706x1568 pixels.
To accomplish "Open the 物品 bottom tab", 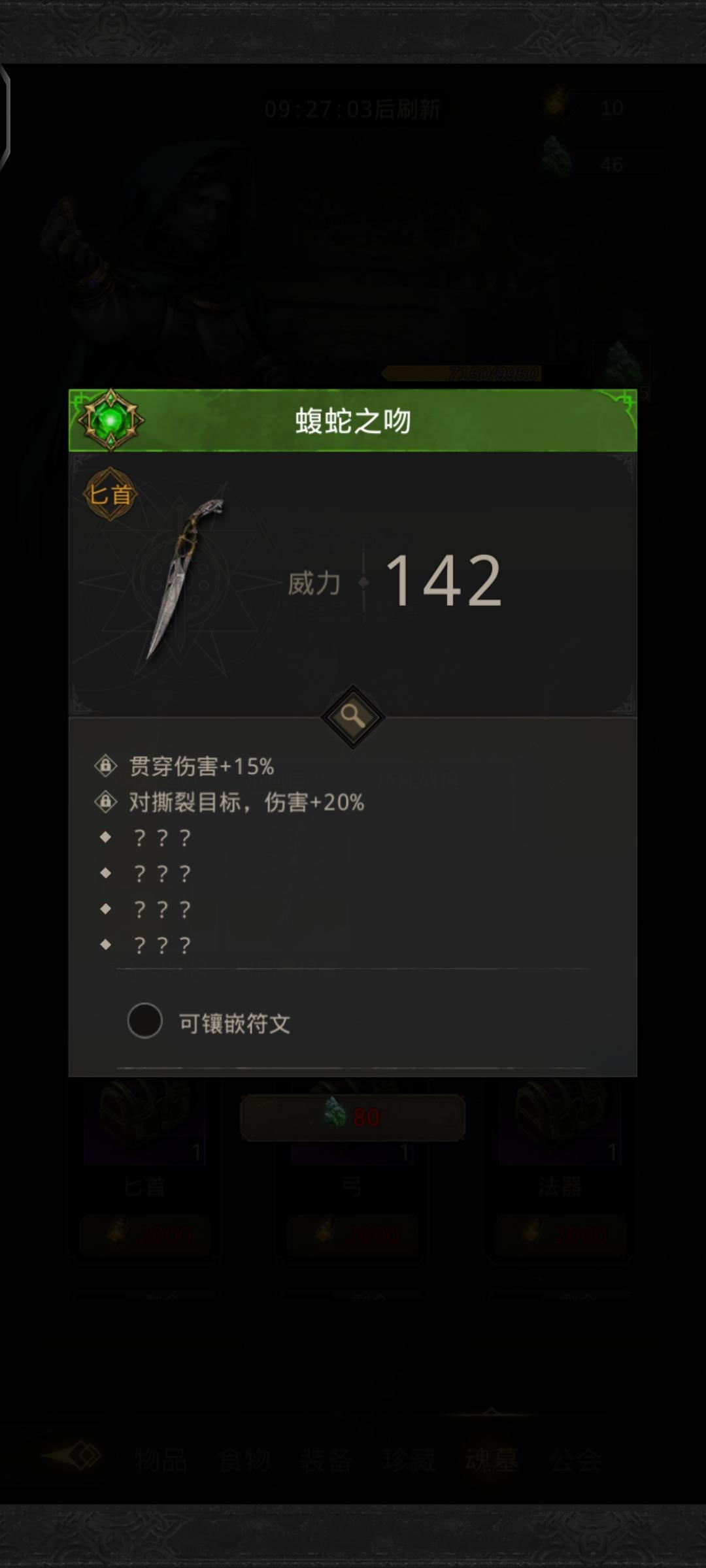I will click(161, 1460).
